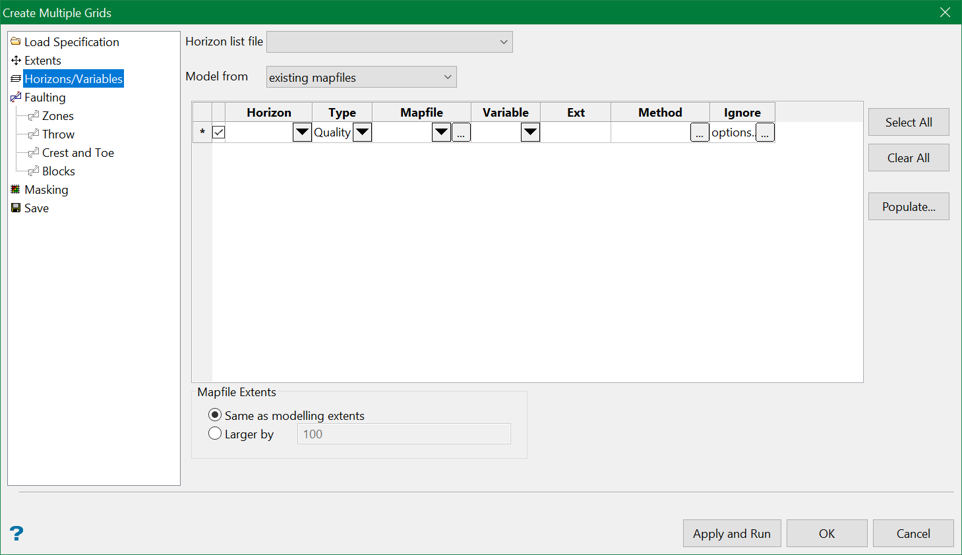962x555 pixels.
Task: Click the Save disk icon
Action: (16, 208)
